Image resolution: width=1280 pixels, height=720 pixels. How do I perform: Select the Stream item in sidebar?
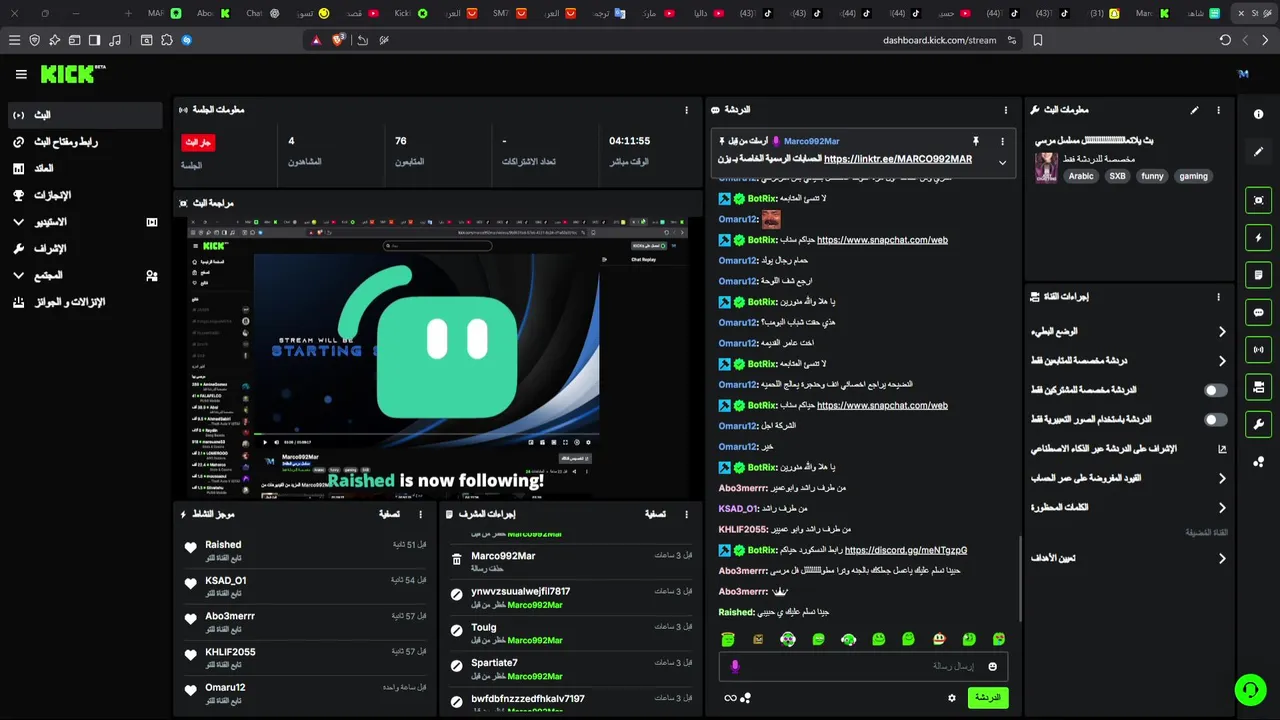click(x=84, y=115)
